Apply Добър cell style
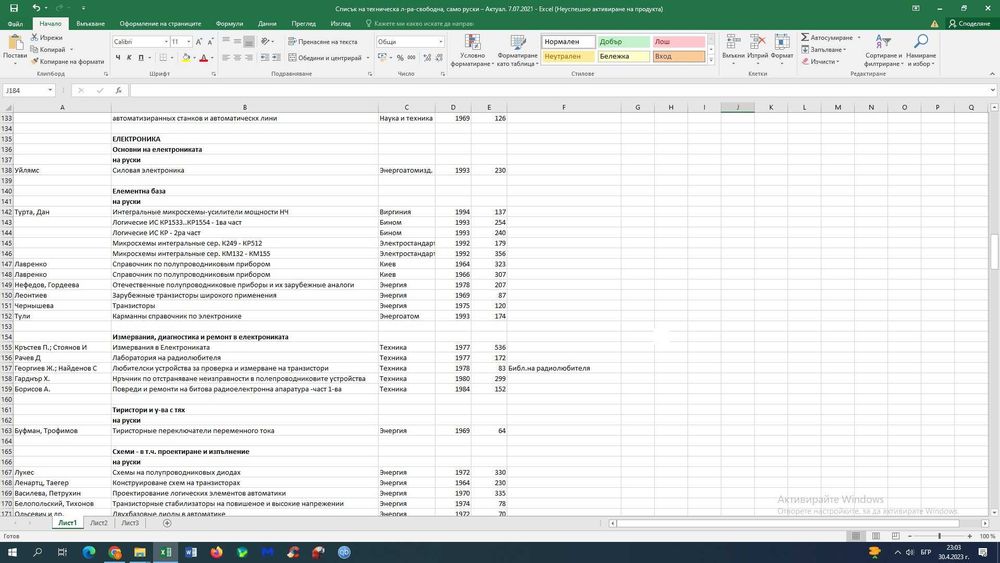This screenshot has width=1000, height=563. click(623, 41)
